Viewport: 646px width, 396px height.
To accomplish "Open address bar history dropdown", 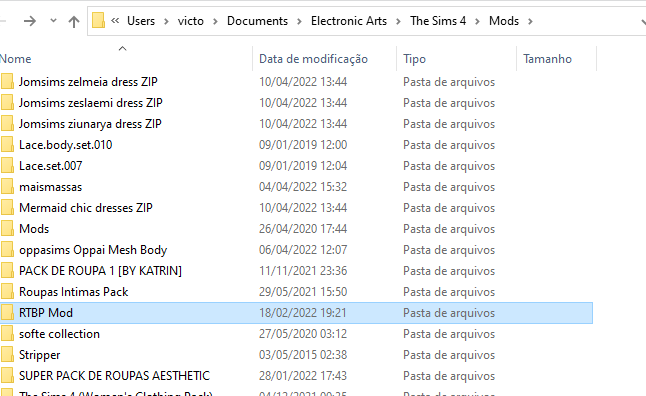I will tap(643, 21).
